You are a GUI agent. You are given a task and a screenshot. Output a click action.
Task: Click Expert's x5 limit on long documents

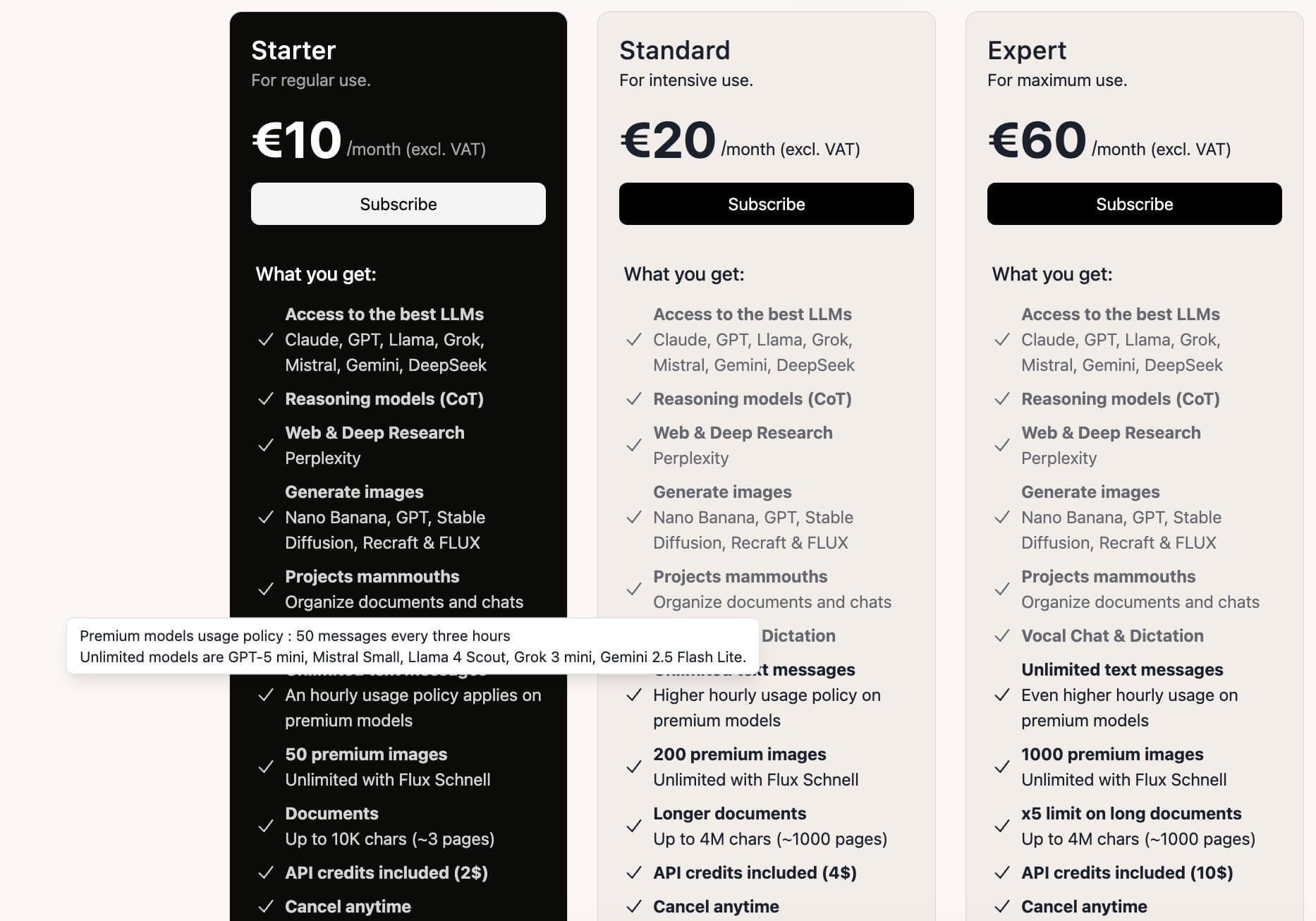pyautogui.click(x=1131, y=814)
